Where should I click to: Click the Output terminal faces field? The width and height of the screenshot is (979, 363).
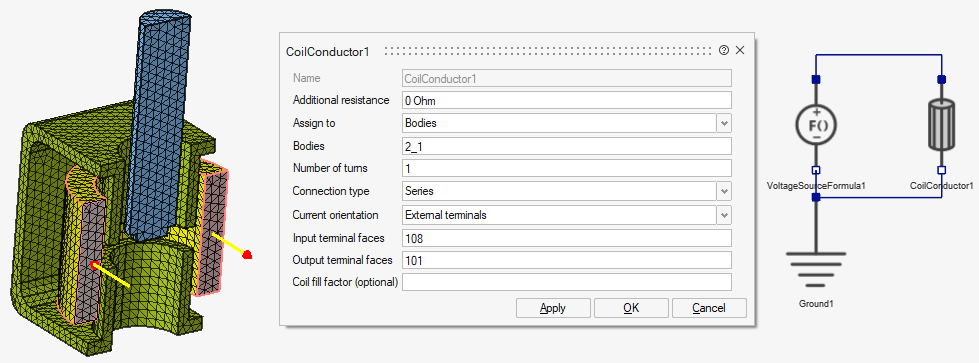tap(566, 260)
